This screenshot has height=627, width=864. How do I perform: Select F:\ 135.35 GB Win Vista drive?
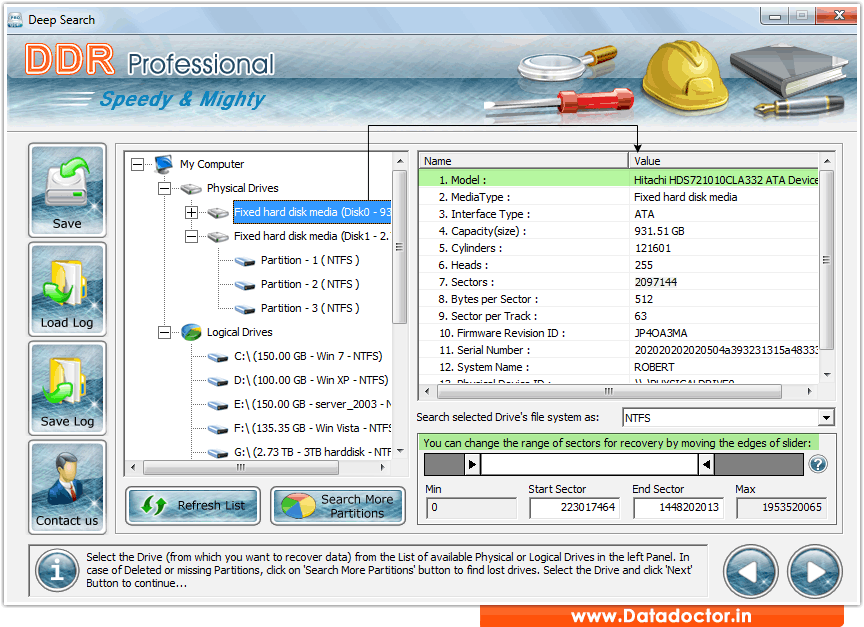pos(312,428)
